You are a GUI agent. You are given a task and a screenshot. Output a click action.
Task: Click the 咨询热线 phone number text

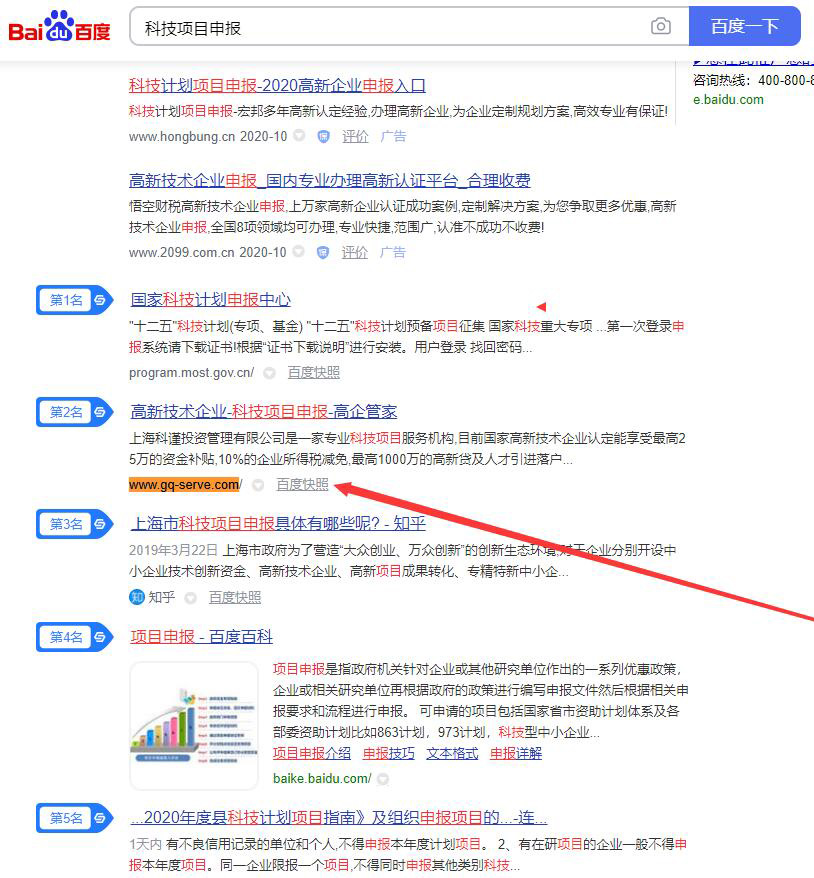754,80
